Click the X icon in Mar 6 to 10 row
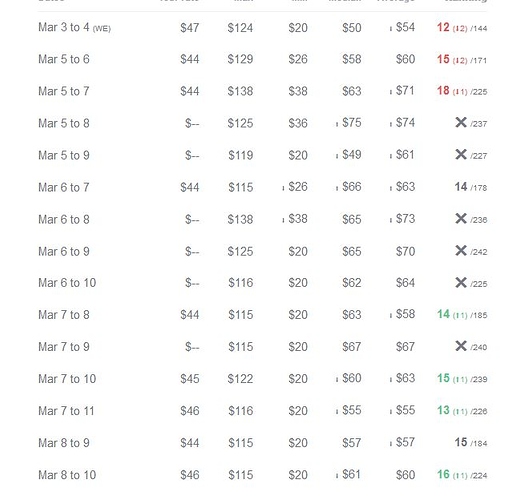The image size is (529, 500). 461,282
